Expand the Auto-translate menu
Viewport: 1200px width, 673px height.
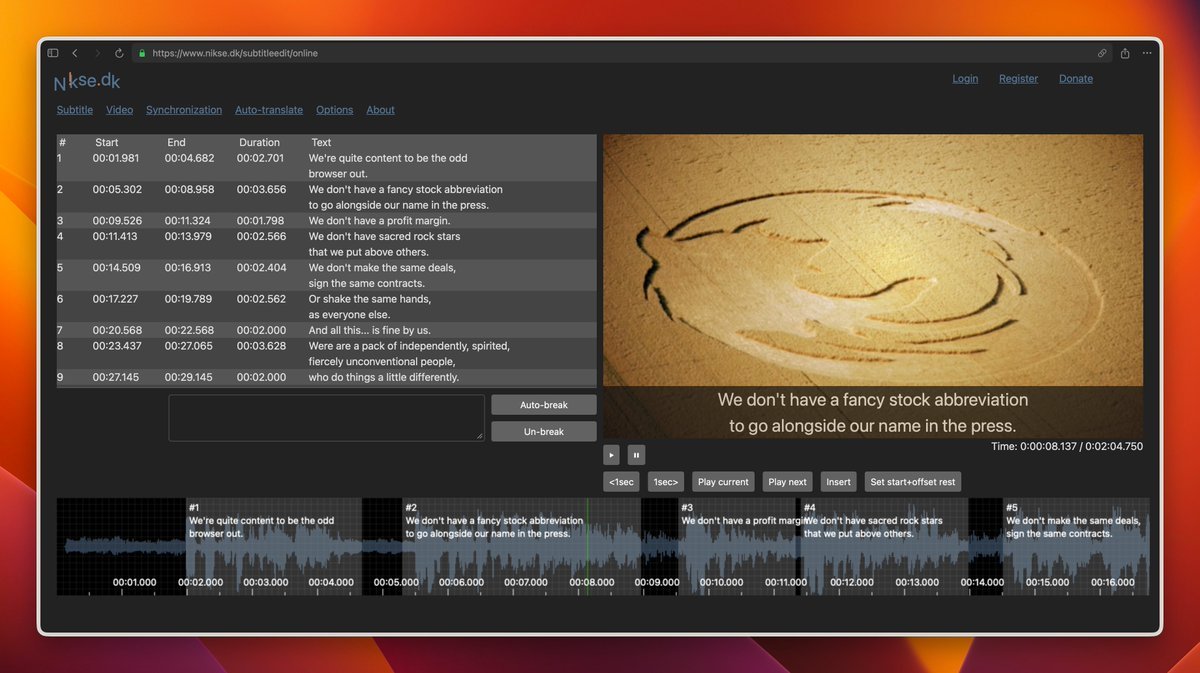click(269, 110)
